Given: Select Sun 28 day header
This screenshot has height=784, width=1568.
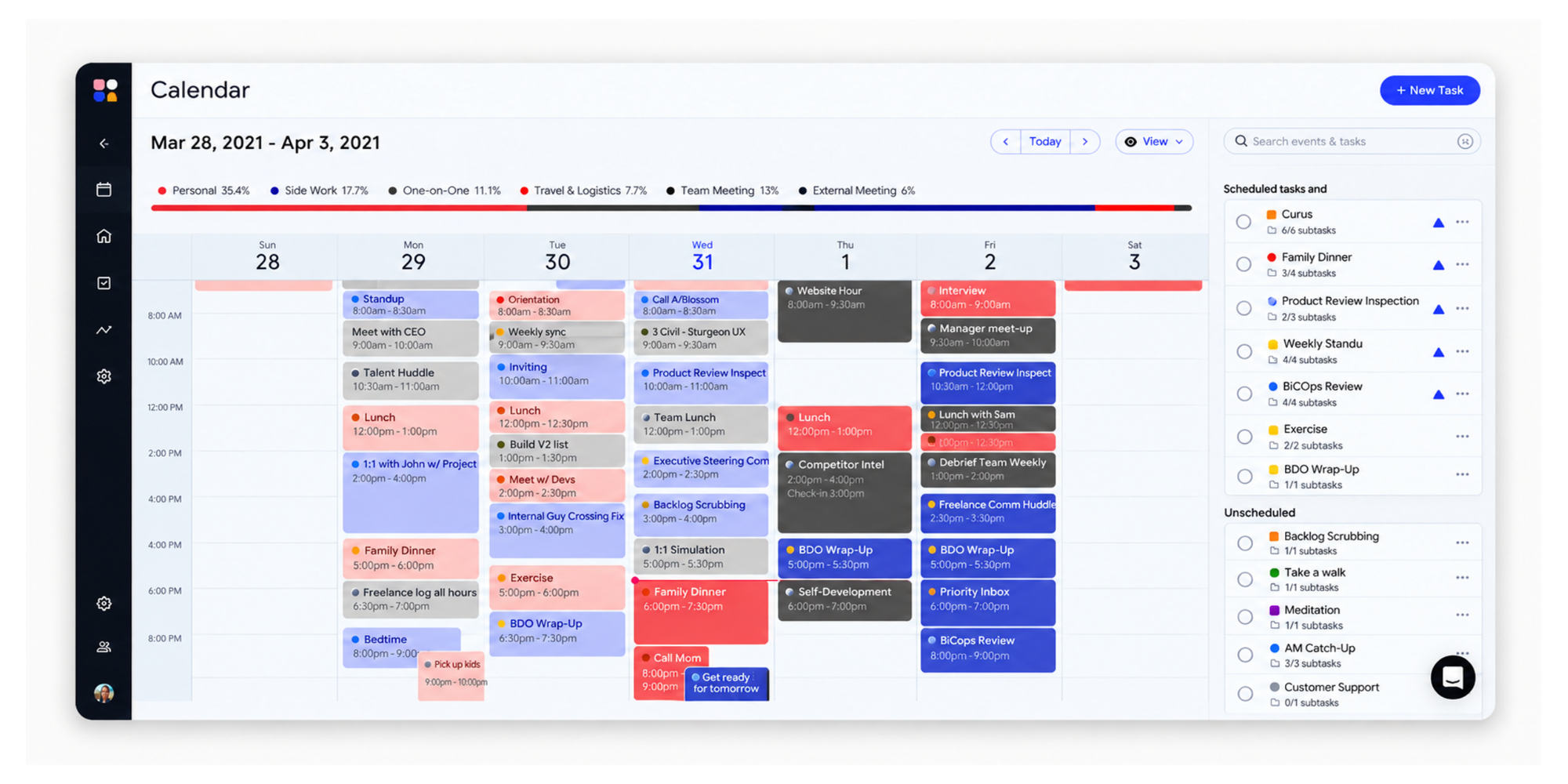Looking at the screenshot, I should click(267, 256).
